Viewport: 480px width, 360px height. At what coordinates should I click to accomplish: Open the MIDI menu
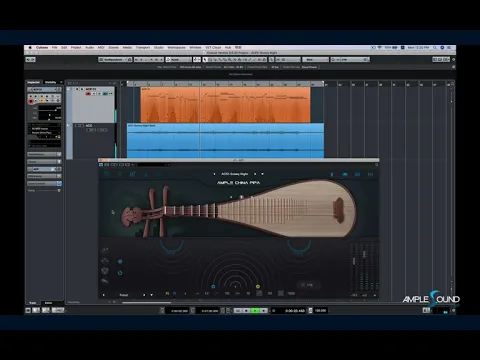coord(101,48)
